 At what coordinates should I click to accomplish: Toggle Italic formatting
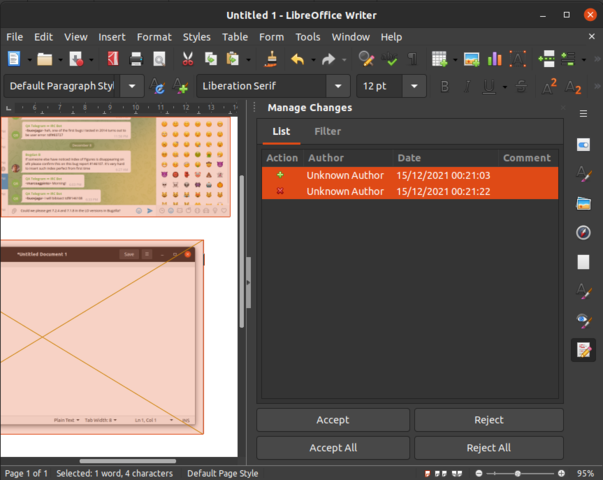(x=467, y=87)
